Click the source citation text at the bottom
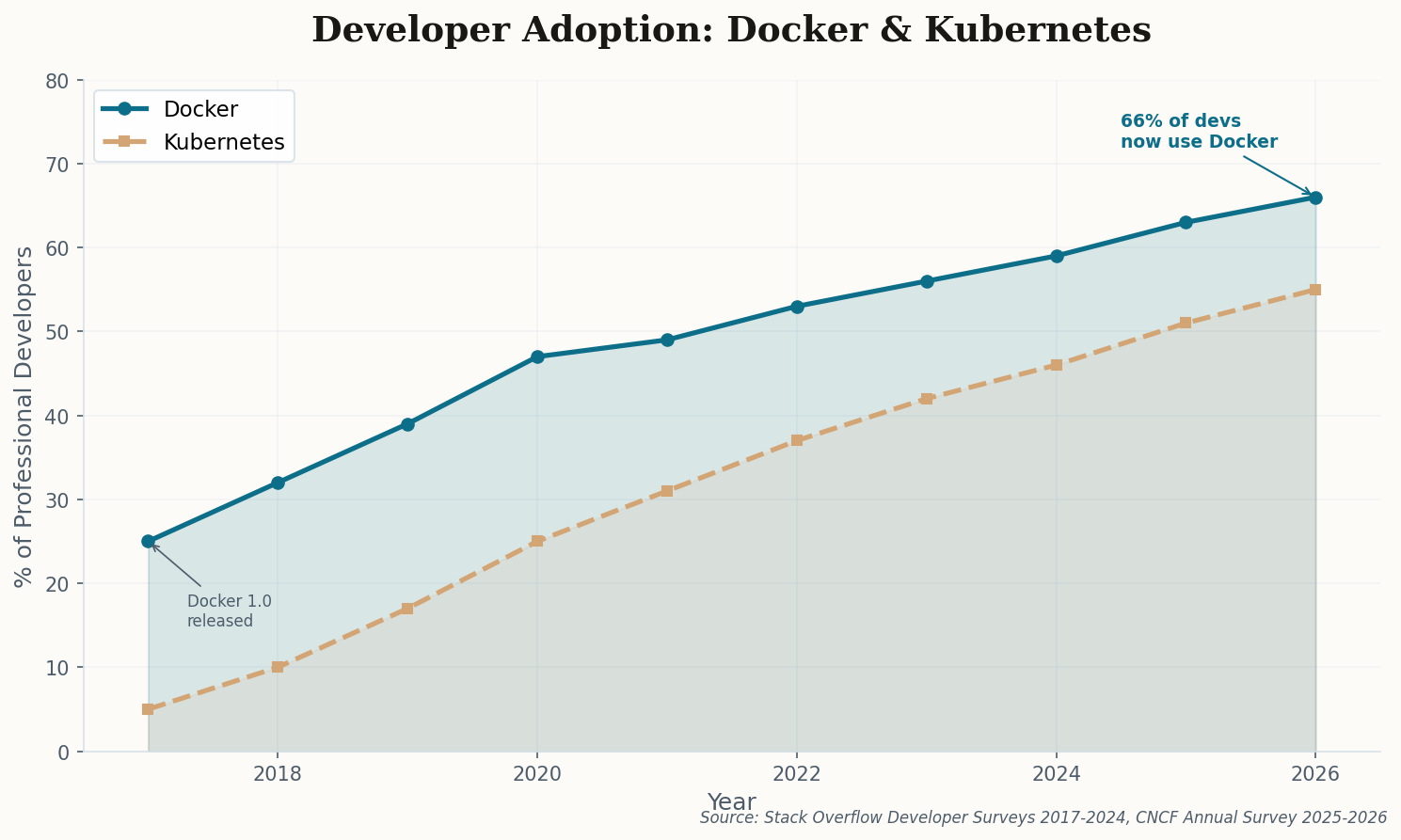1401x840 pixels. 1039,817
